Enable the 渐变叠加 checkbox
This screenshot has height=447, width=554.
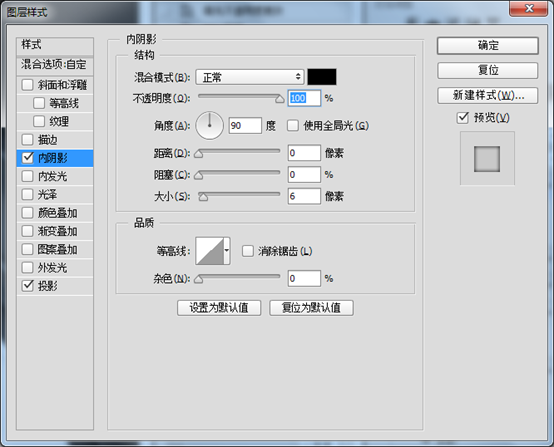coord(27,231)
